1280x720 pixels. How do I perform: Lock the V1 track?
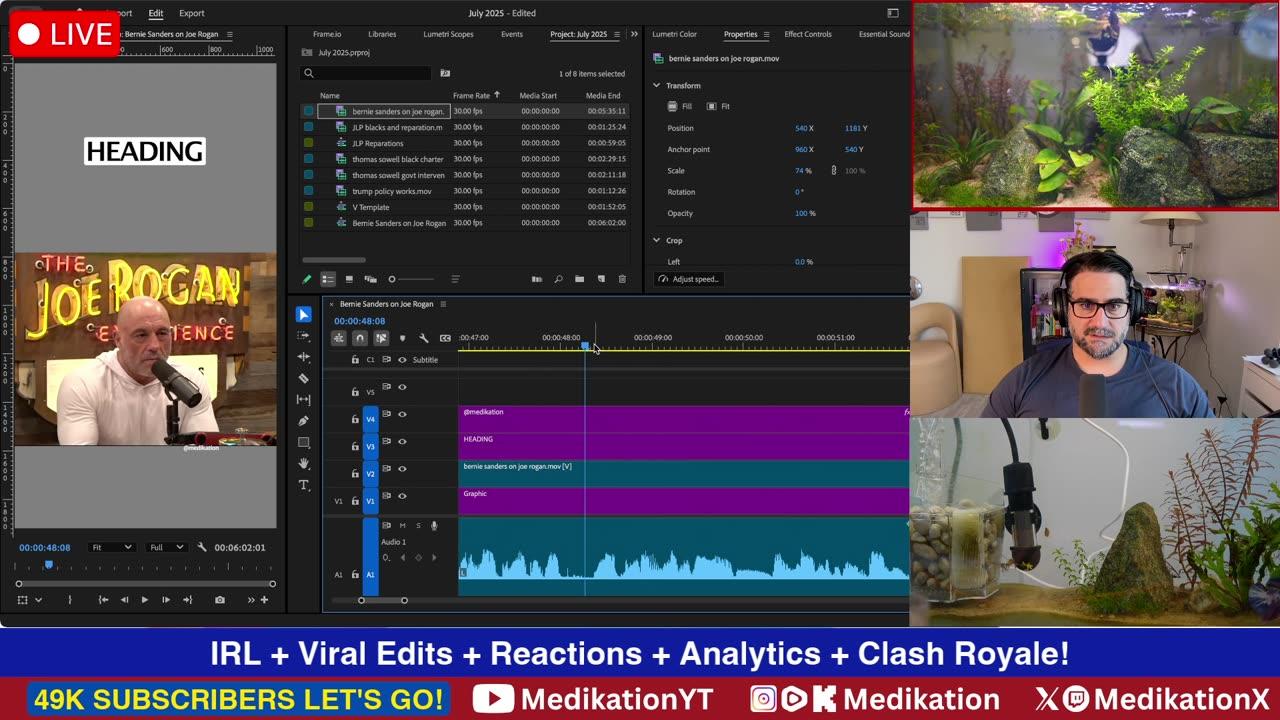355,501
